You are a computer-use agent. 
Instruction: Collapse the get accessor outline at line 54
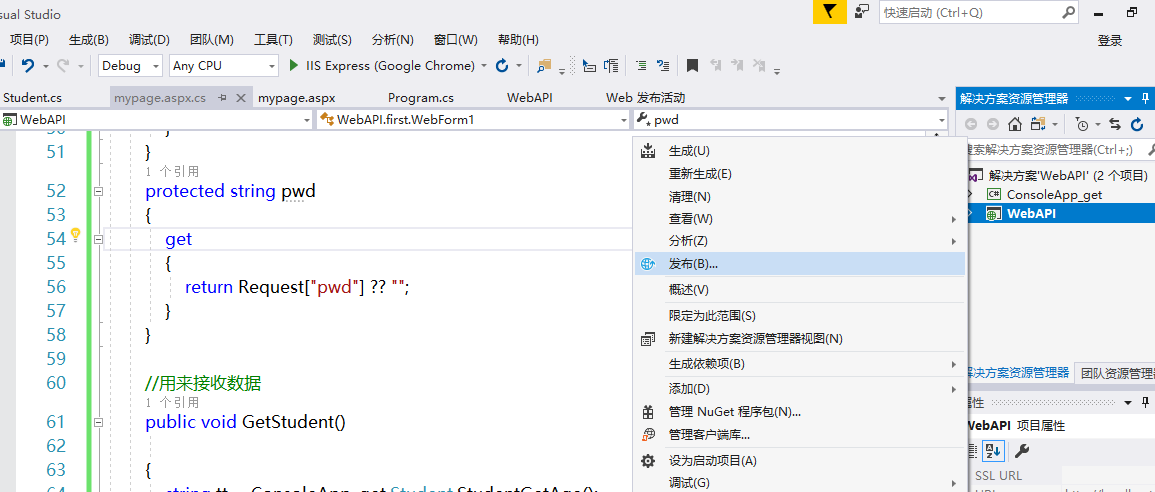pyautogui.click(x=97, y=239)
